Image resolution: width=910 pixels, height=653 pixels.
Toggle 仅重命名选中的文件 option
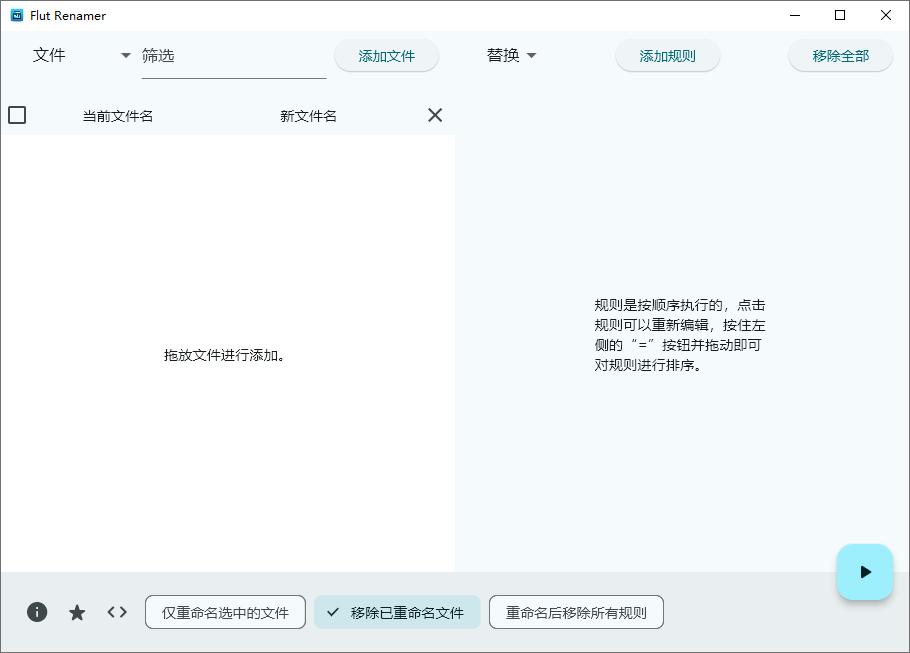(x=225, y=612)
